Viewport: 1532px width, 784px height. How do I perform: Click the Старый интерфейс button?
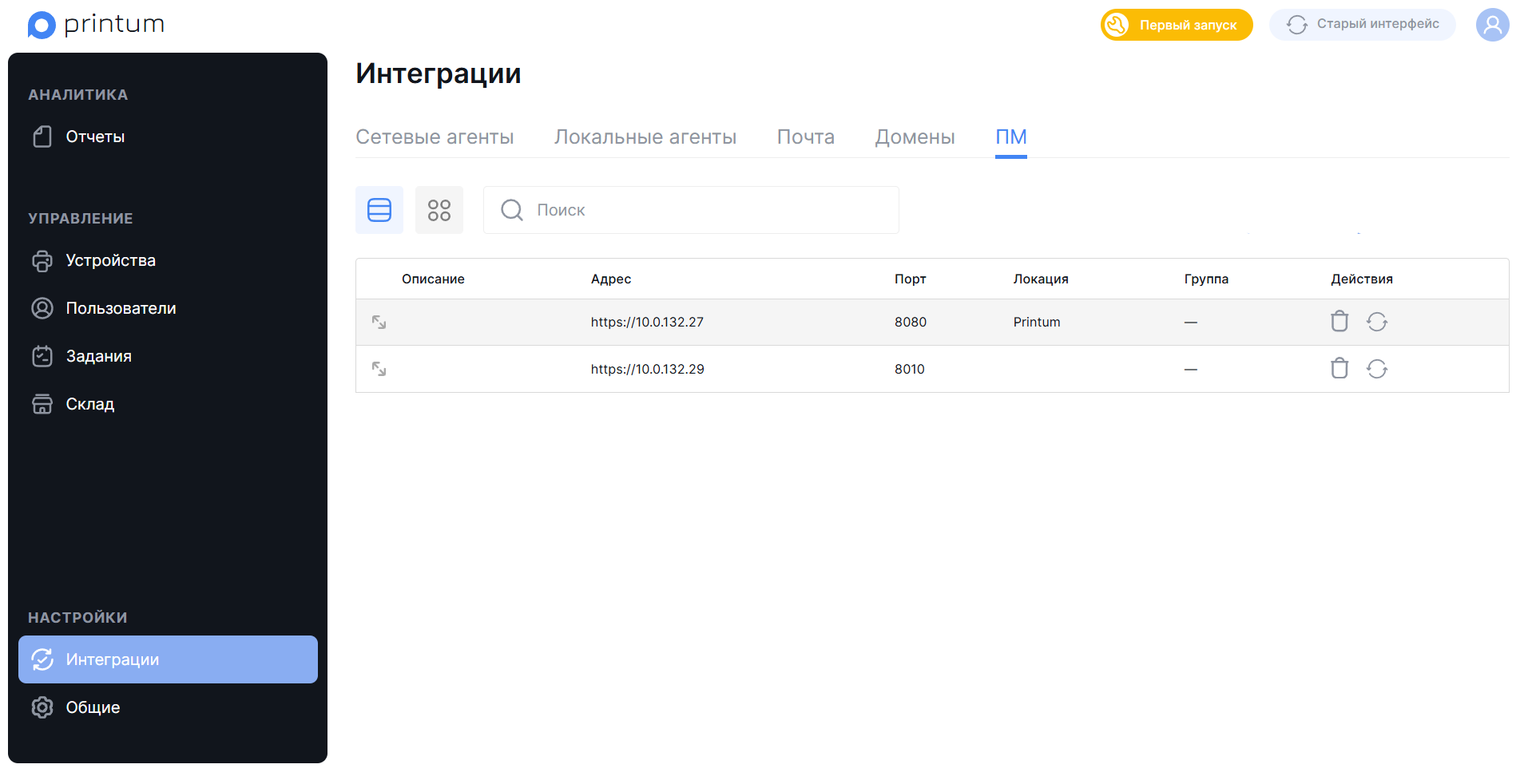(1363, 25)
